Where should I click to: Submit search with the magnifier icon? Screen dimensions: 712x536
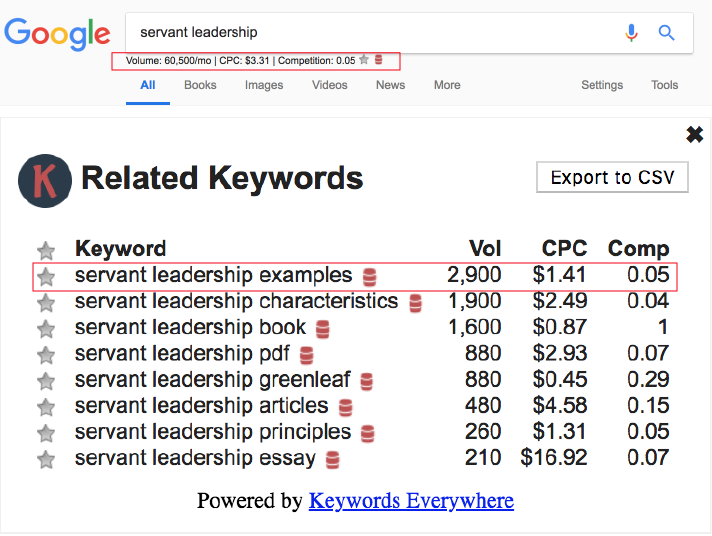tap(666, 33)
